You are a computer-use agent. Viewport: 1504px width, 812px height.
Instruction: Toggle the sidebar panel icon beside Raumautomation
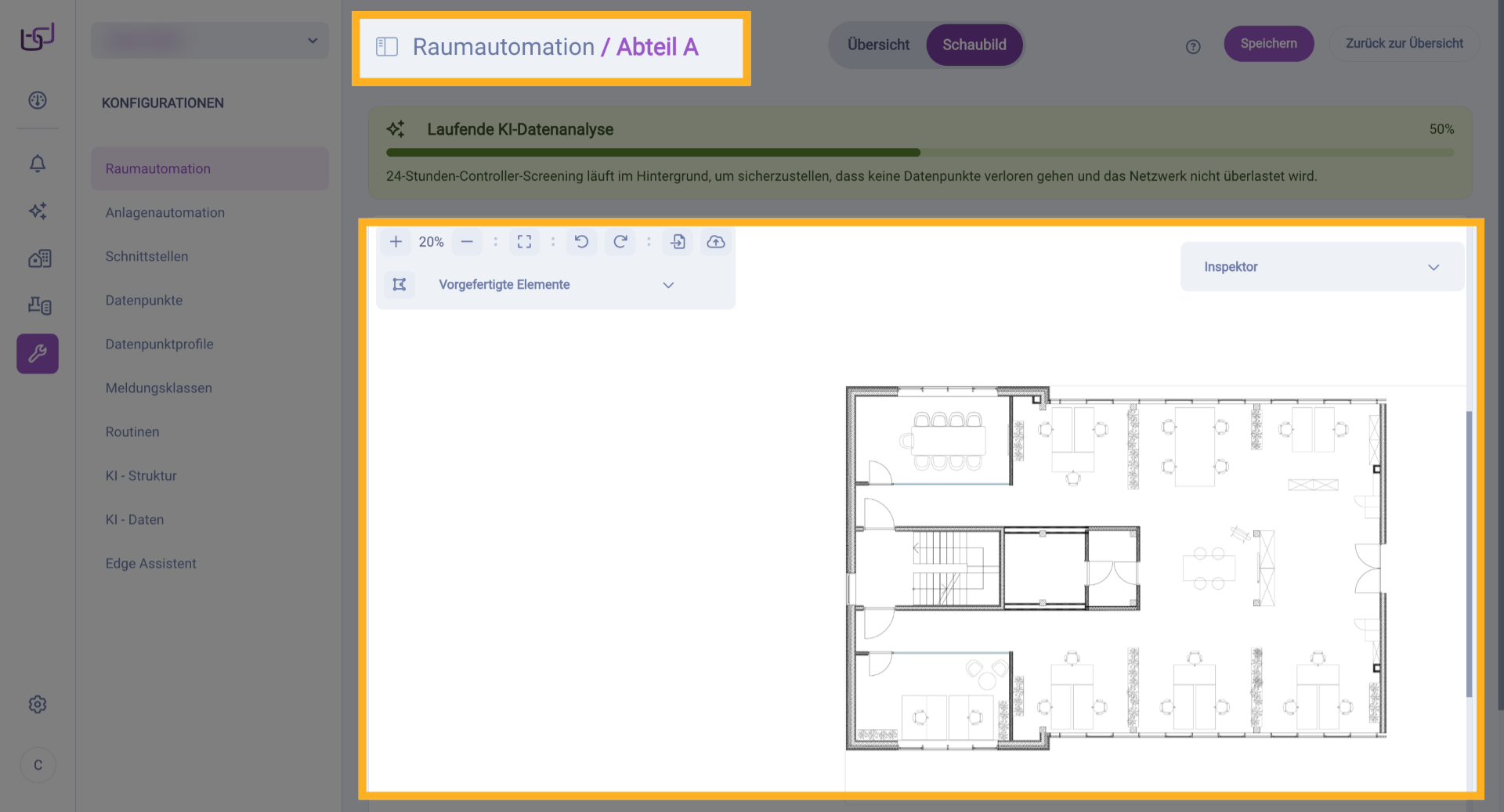pos(387,47)
